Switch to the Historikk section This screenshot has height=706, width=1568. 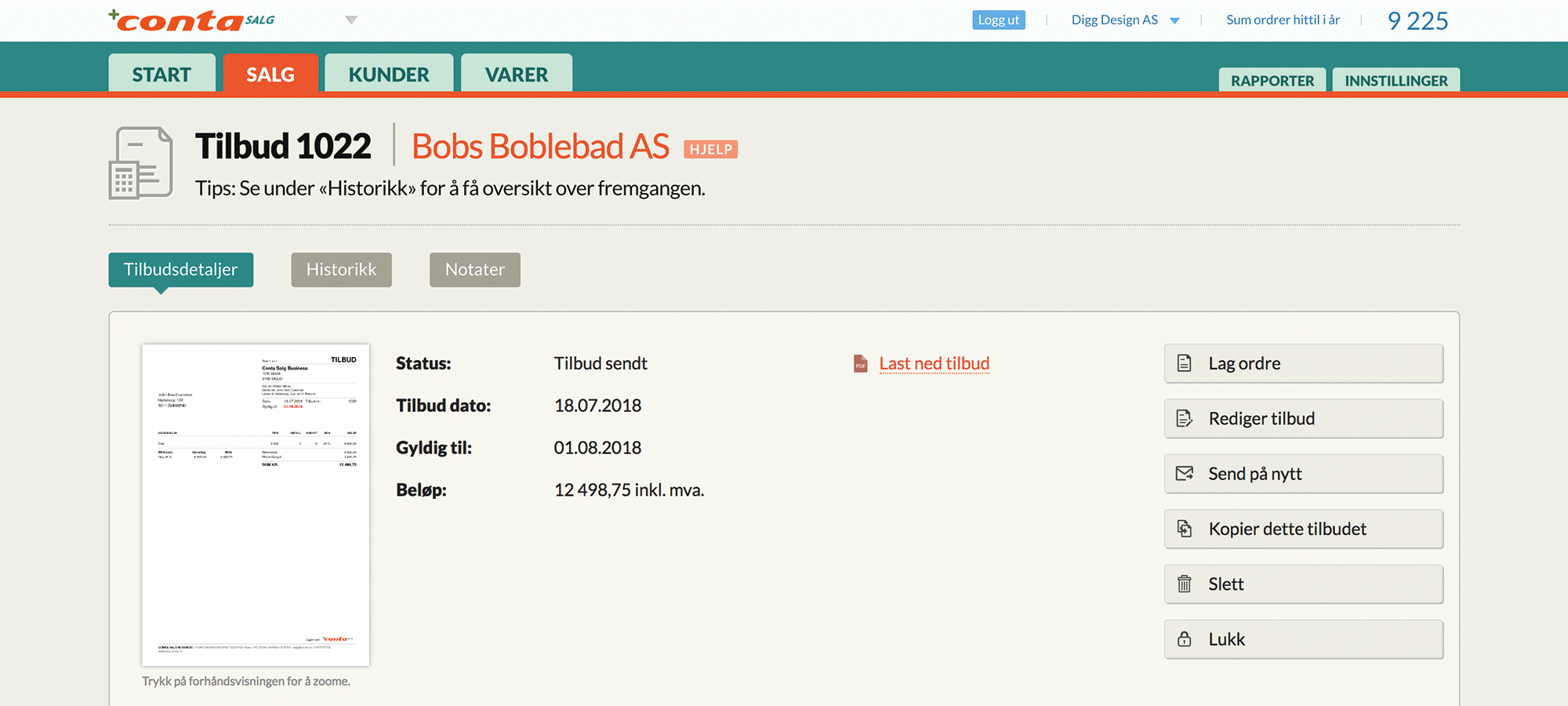click(x=341, y=270)
